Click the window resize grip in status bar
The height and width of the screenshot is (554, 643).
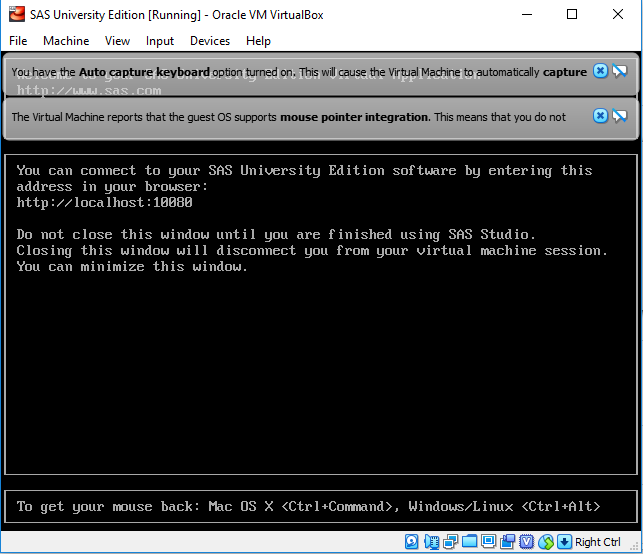click(x=636, y=547)
